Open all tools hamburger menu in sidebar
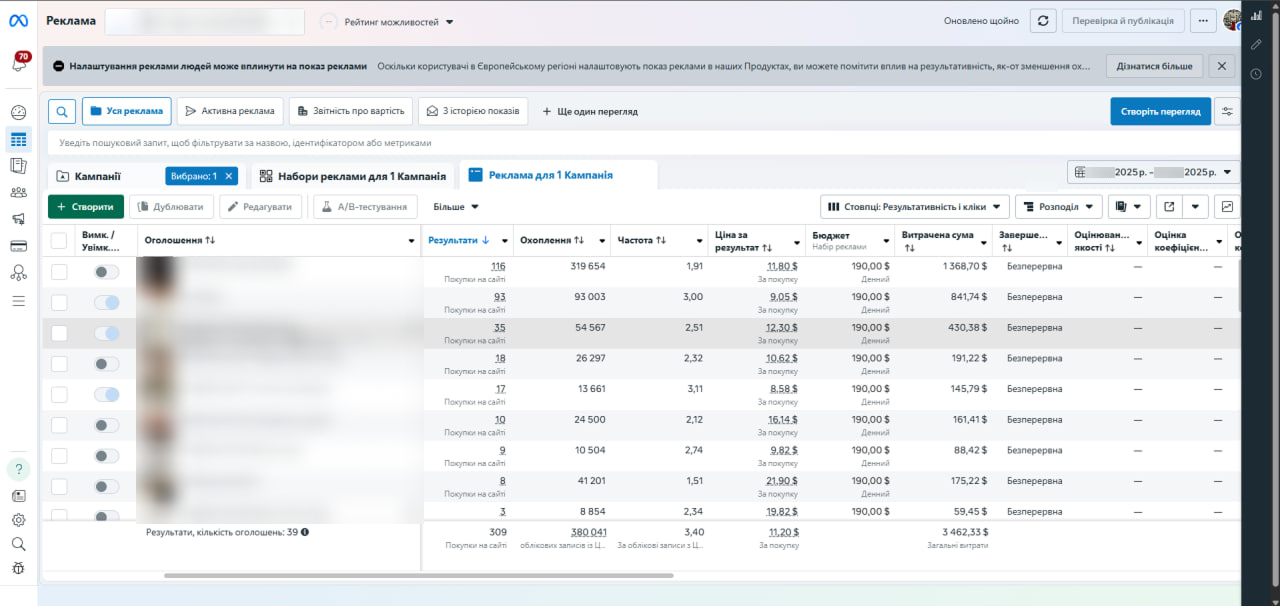 click(x=18, y=299)
